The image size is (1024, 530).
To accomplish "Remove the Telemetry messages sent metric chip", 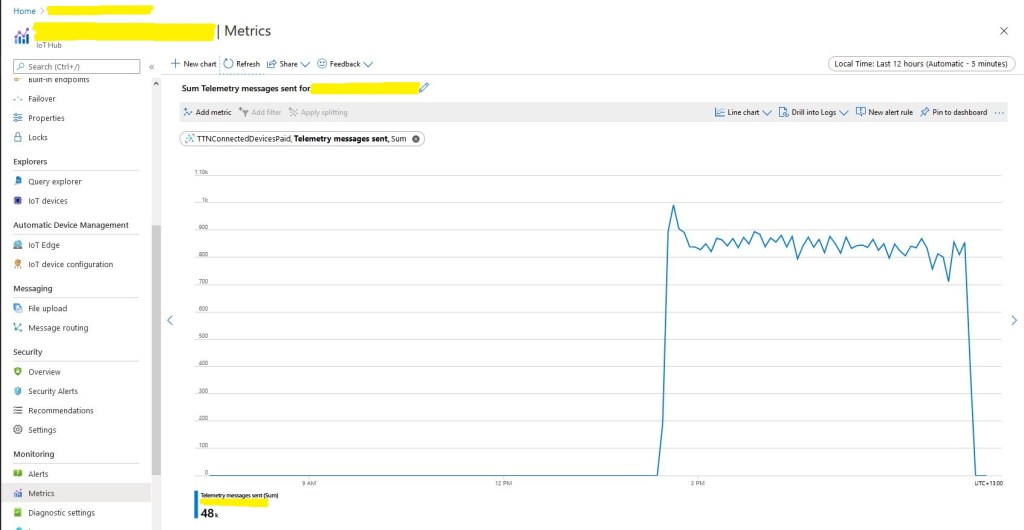I will (416, 139).
